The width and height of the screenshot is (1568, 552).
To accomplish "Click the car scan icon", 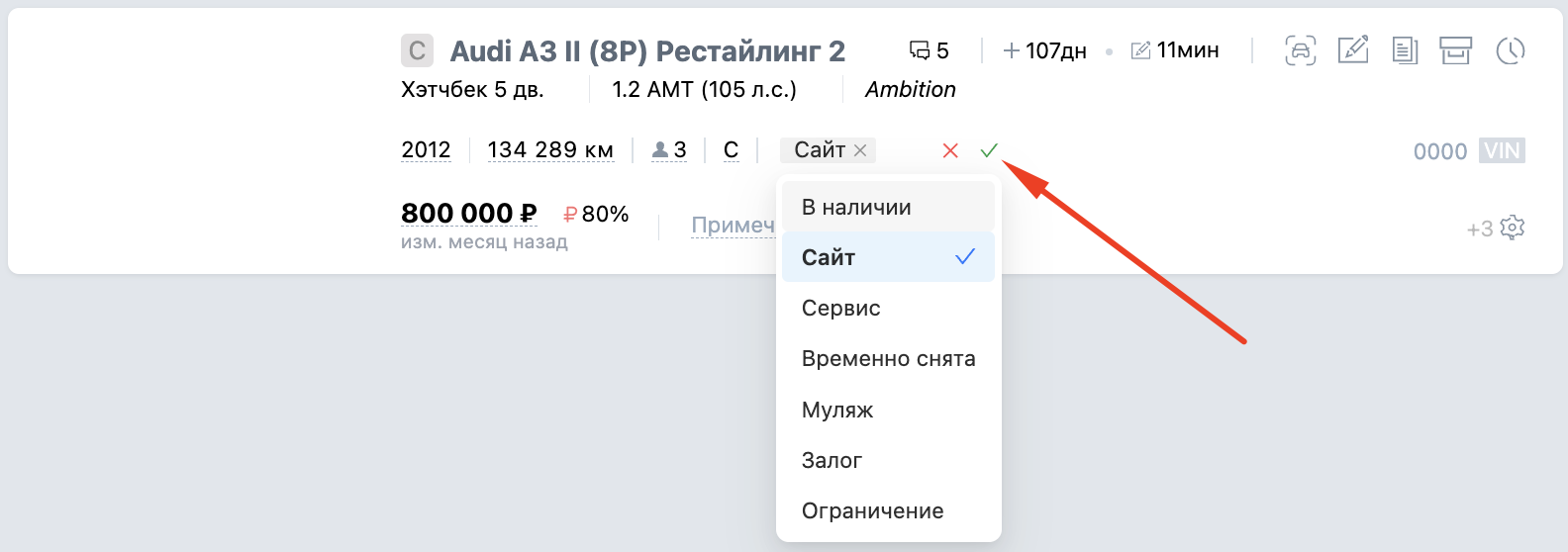I will 1300,50.
